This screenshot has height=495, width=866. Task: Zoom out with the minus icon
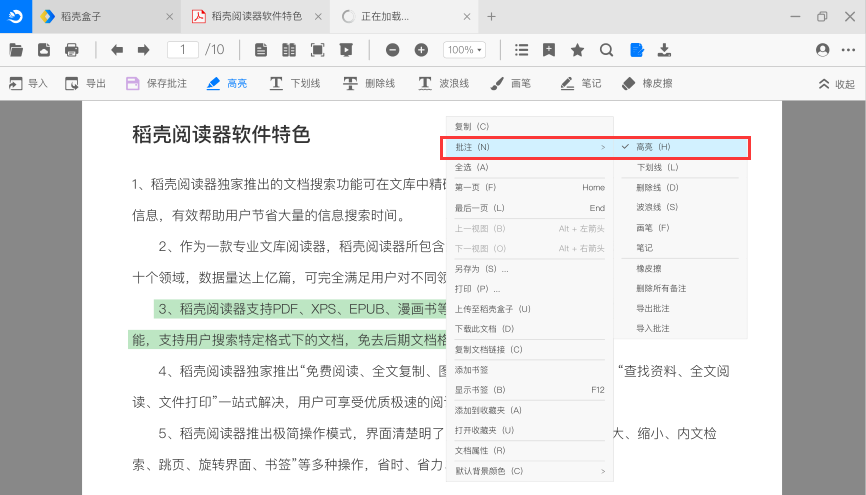pos(393,50)
